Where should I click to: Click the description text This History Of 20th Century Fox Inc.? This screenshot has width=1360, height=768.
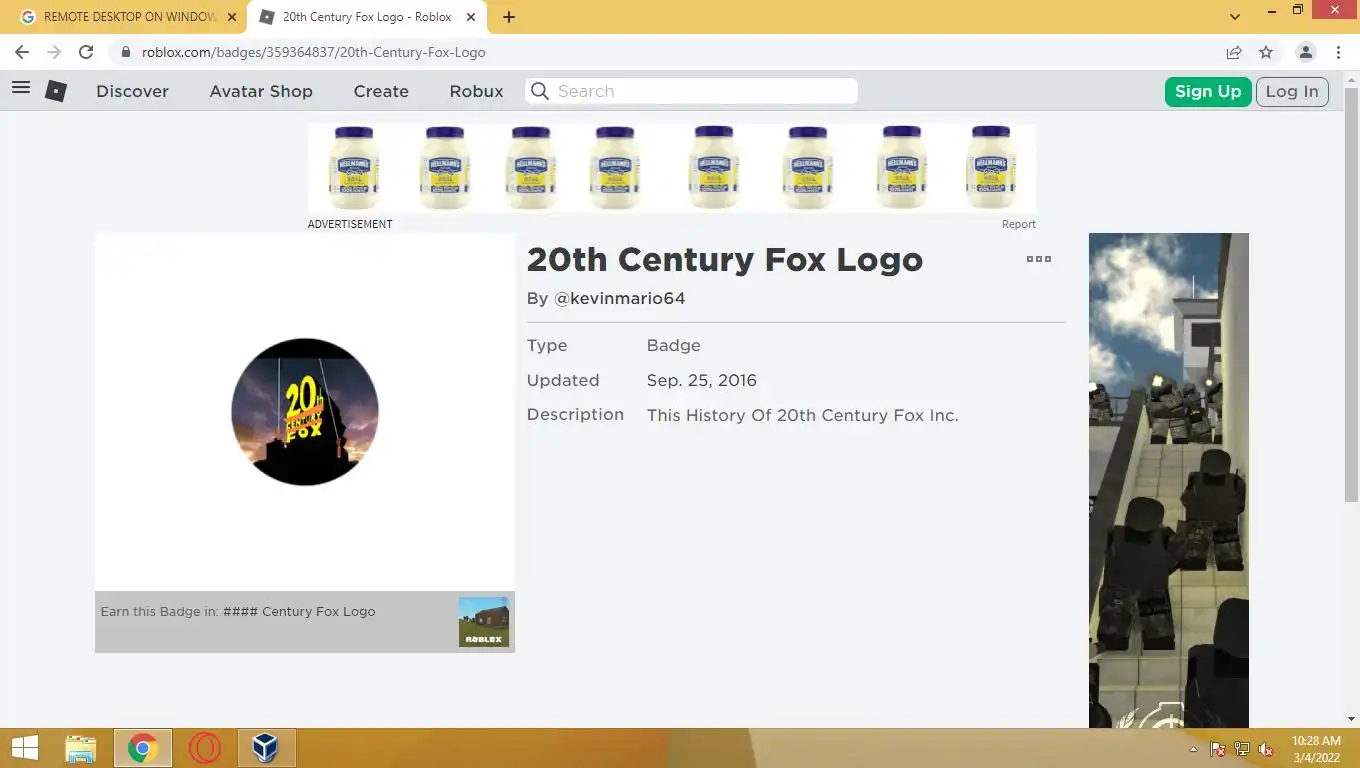[802, 415]
